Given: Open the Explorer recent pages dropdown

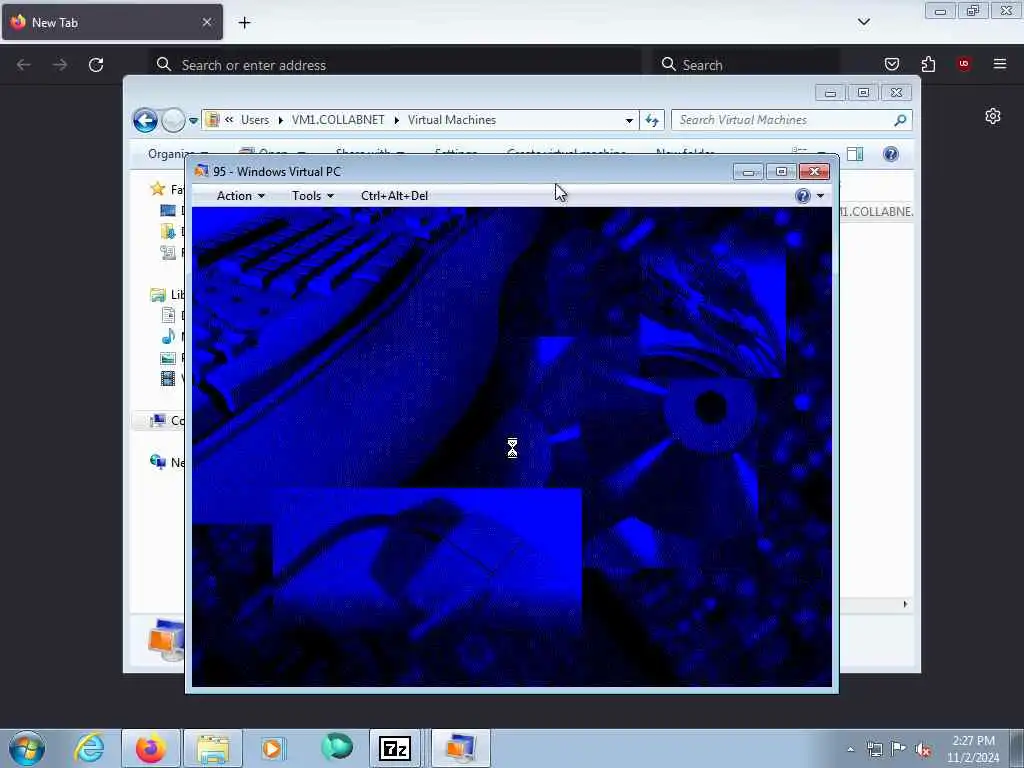Looking at the screenshot, I should coord(193,120).
